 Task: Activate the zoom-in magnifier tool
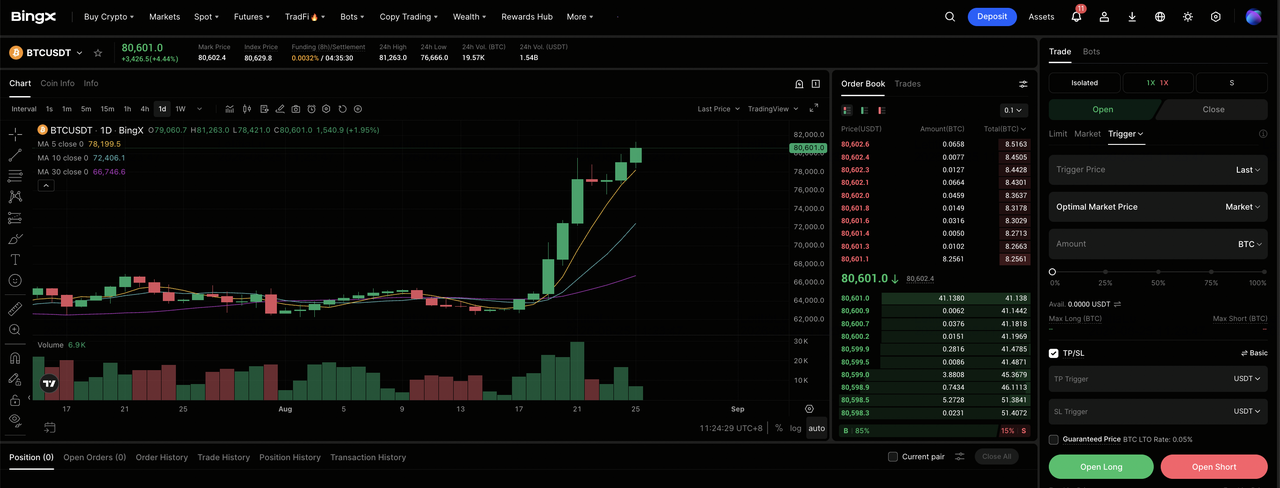[15, 329]
